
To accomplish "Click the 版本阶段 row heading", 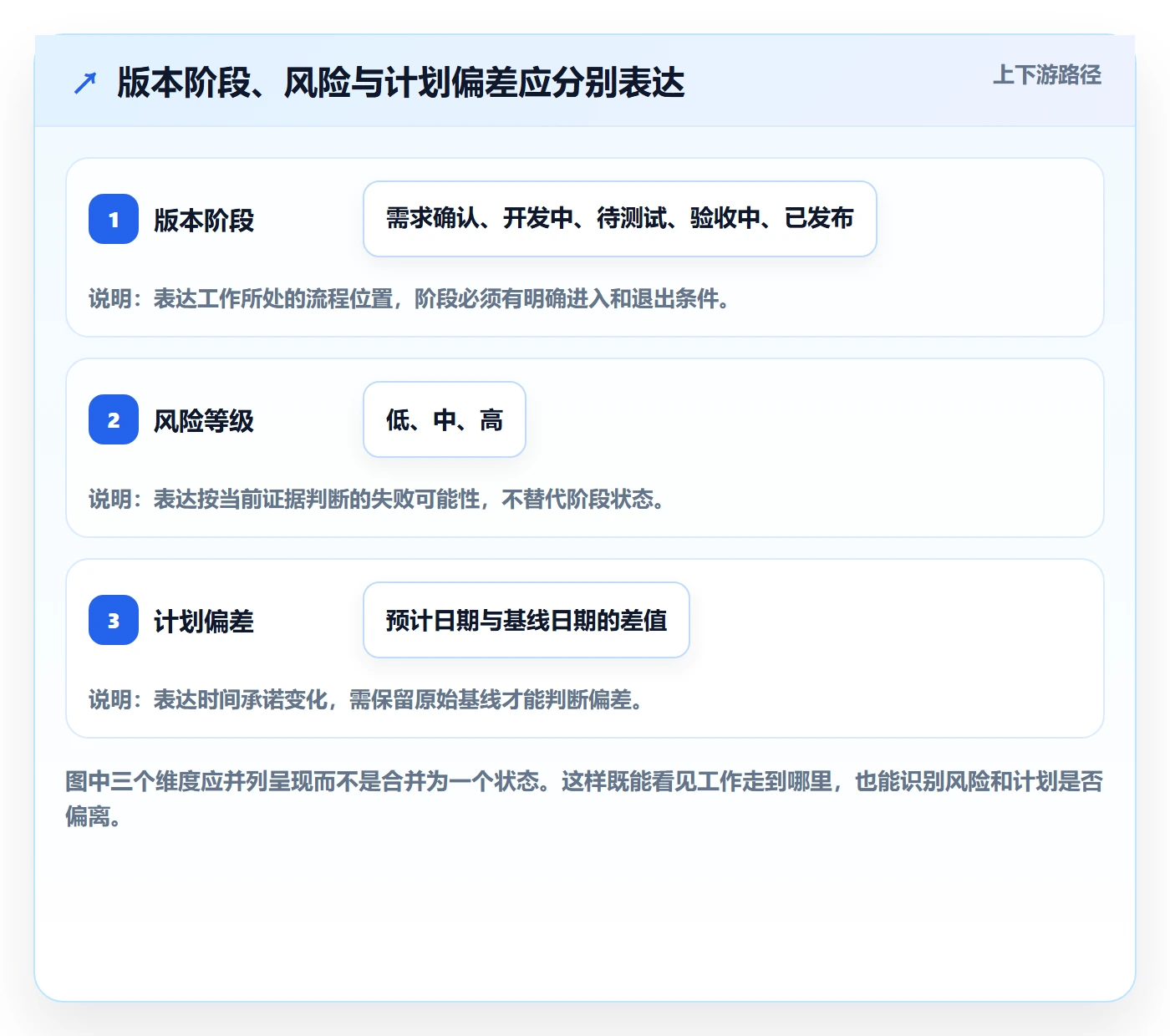I will [204, 221].
